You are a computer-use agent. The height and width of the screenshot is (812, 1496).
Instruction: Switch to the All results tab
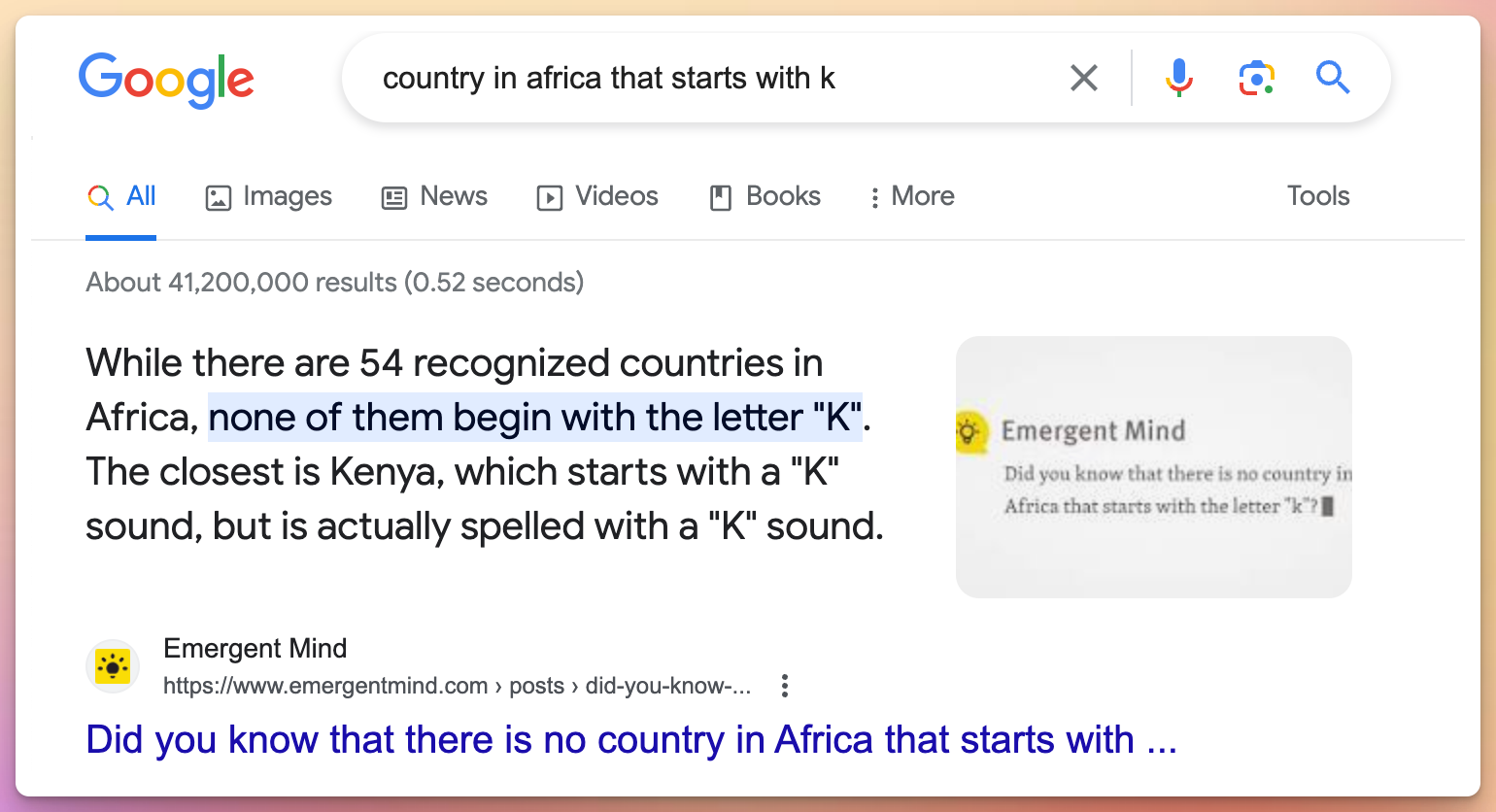tap(121, 196)
